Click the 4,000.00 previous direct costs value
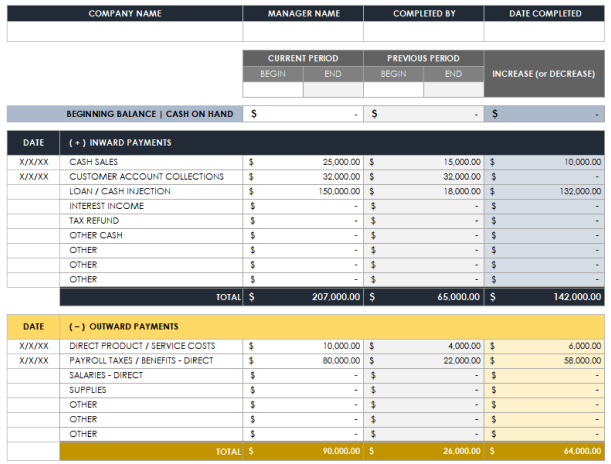This screenshot has width=611, height=464. point(464,346)
